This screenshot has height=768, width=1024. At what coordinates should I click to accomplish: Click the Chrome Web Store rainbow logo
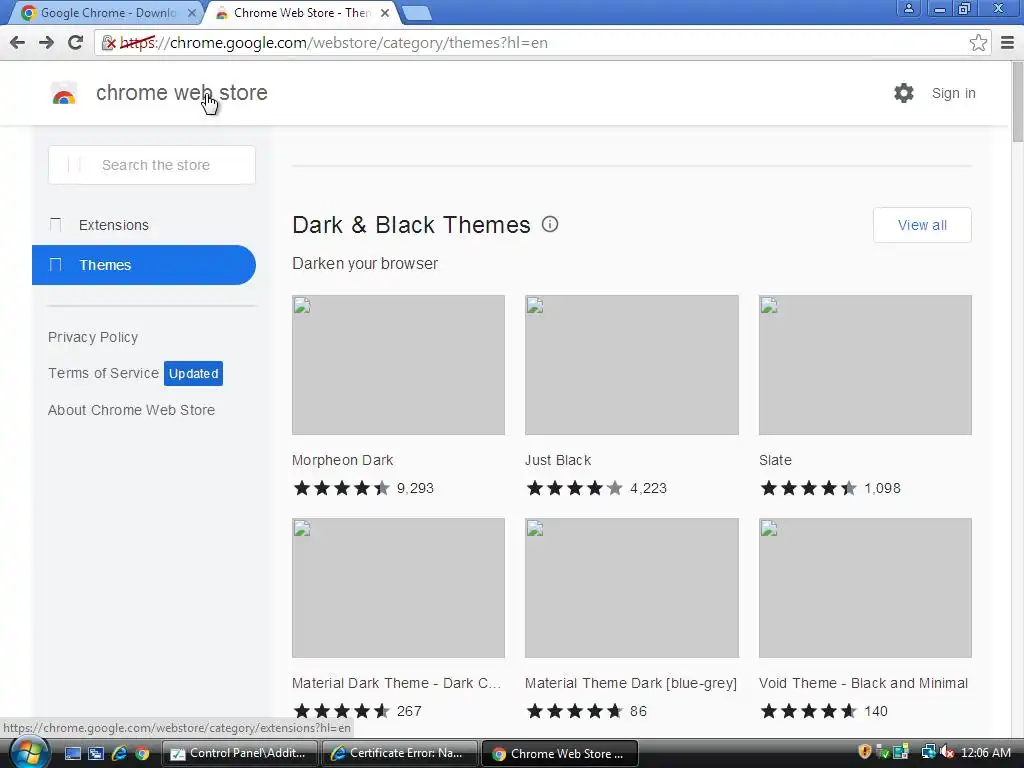click(64, 93)
